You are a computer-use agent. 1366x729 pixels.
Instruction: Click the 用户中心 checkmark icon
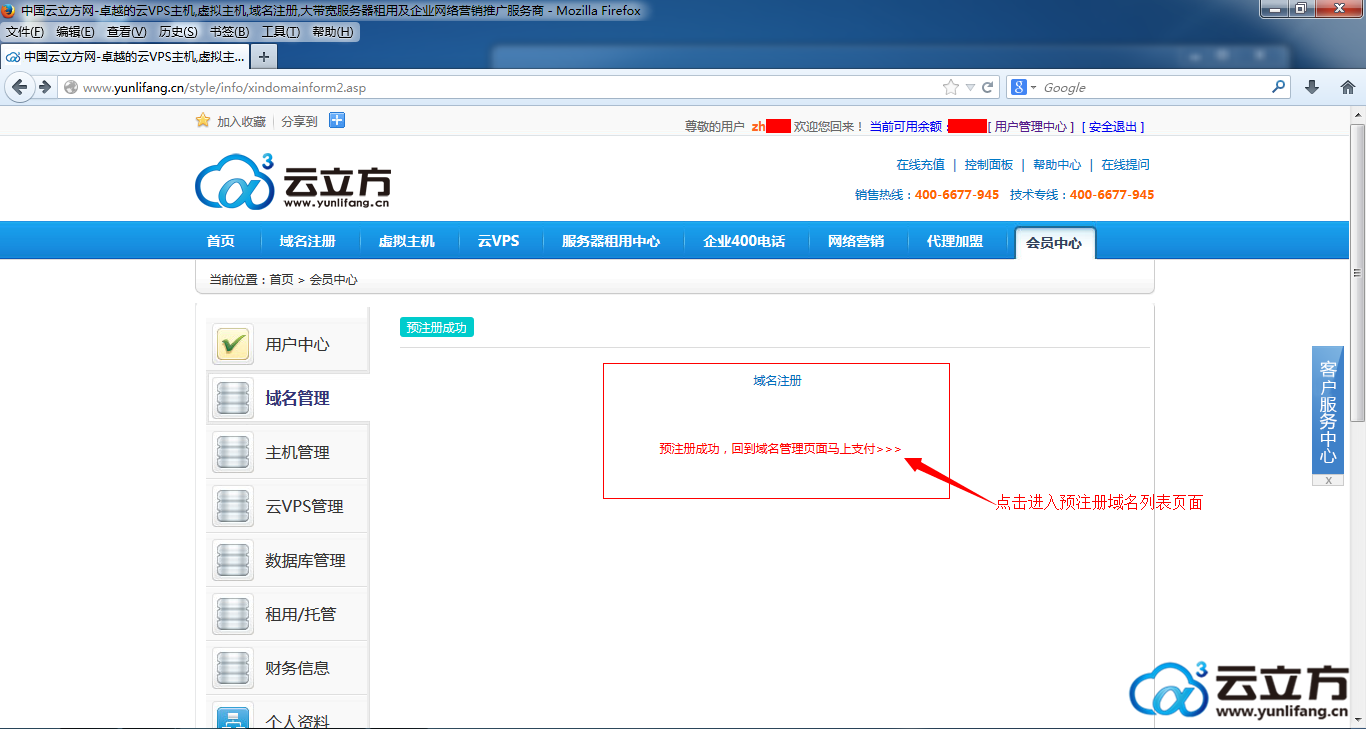(x=233, y=345)
